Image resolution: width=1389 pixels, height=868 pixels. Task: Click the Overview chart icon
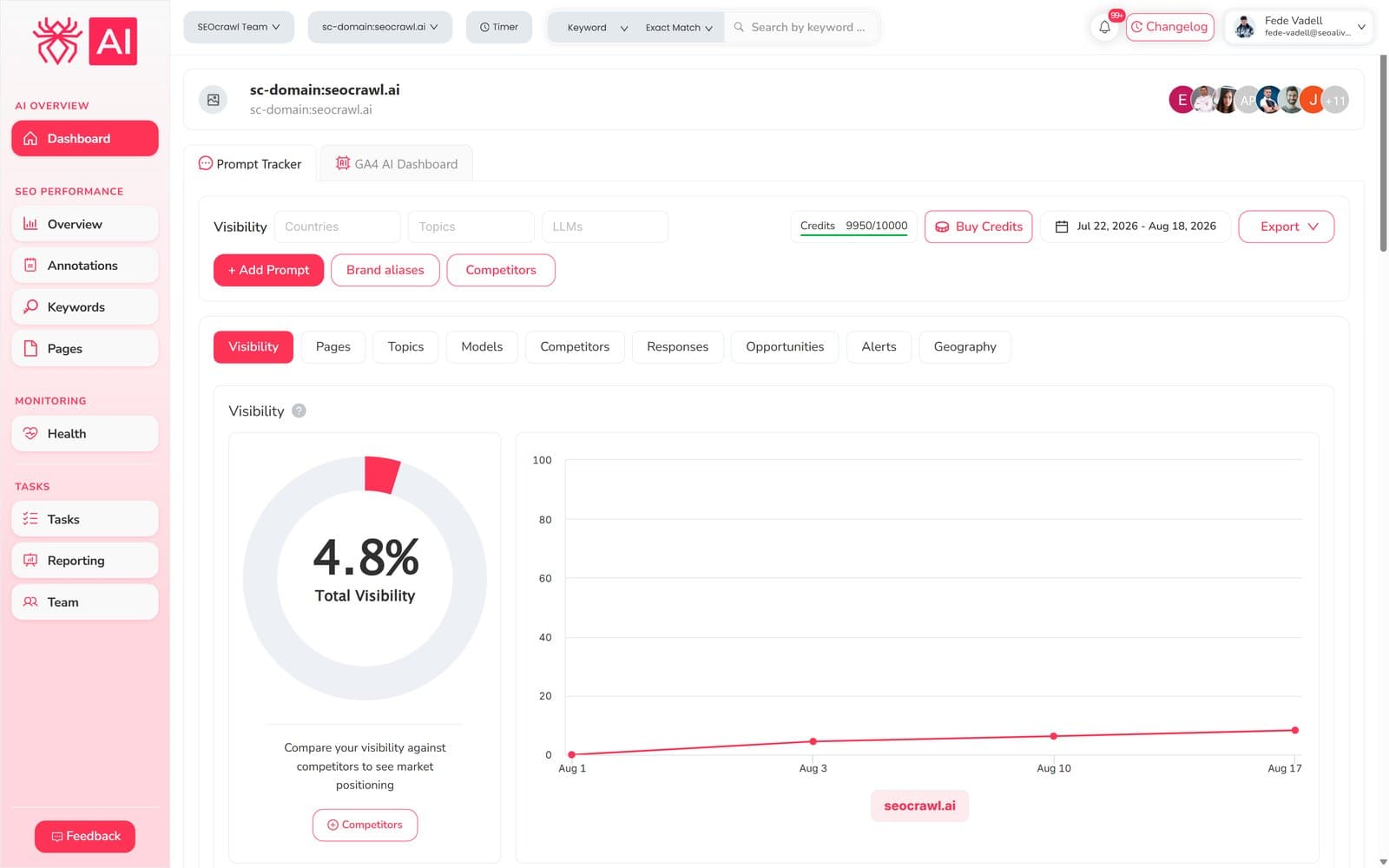click(x=30, y=224)
